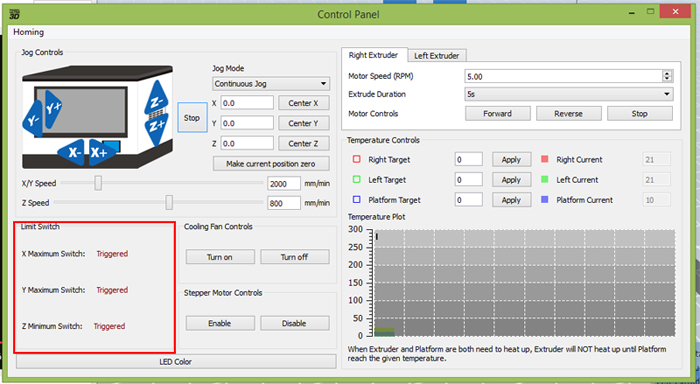Click the X position input field
700x384 pixels.
pos(247,103)
